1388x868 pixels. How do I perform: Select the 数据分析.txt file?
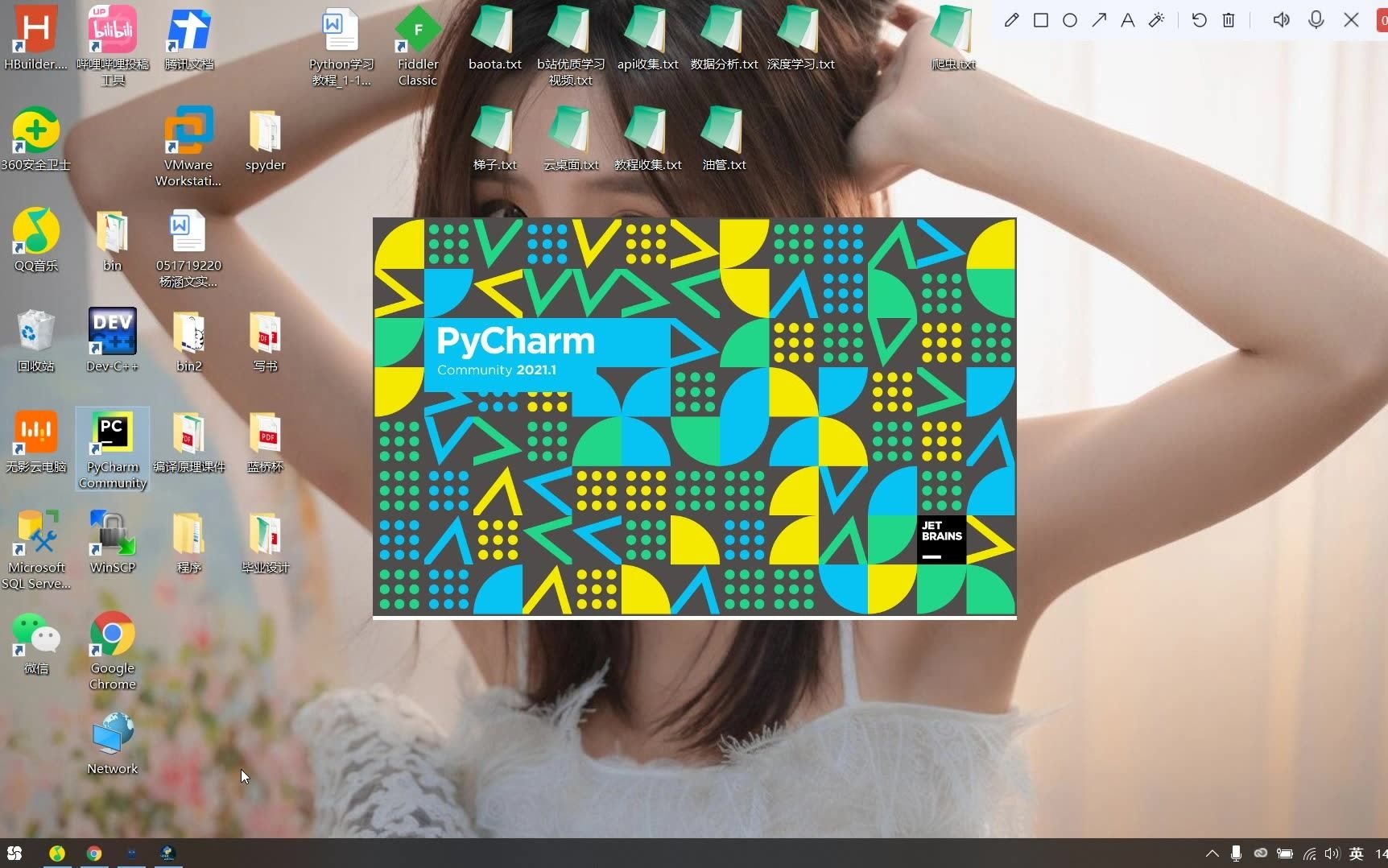tap(724, 39)
